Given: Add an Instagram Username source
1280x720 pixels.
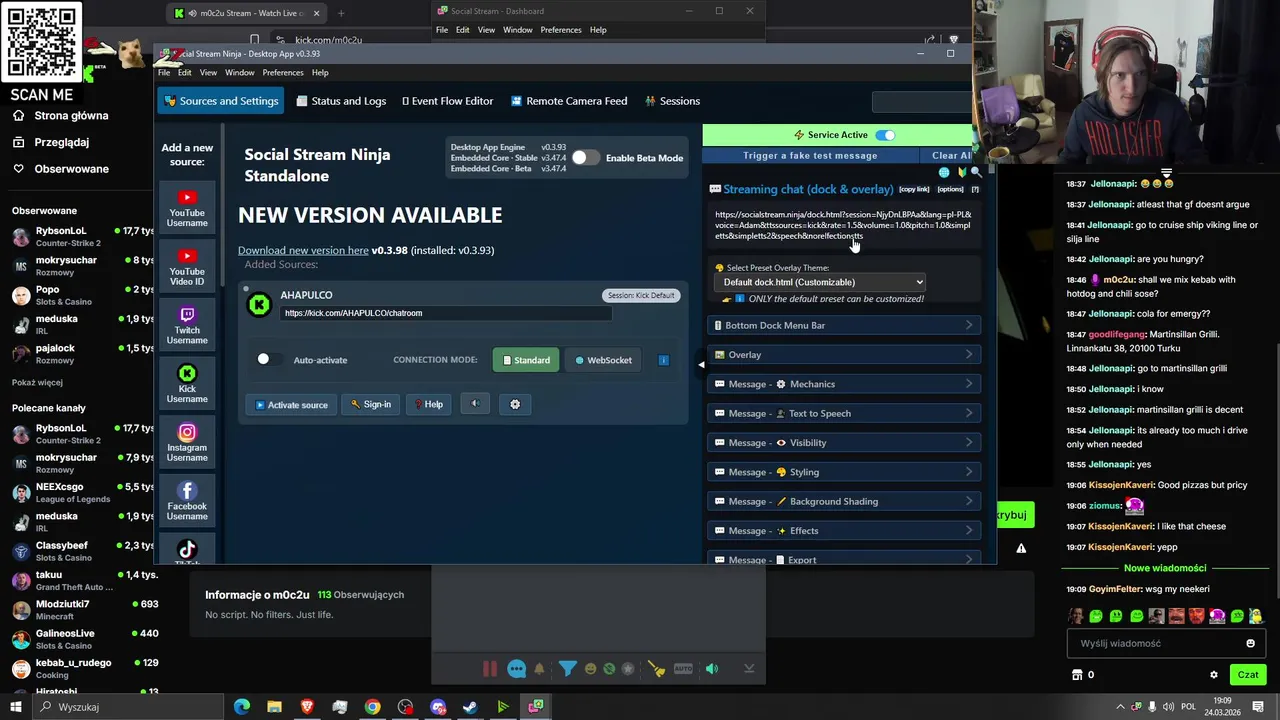Looking at the screenshot, I should coord(187,443).
